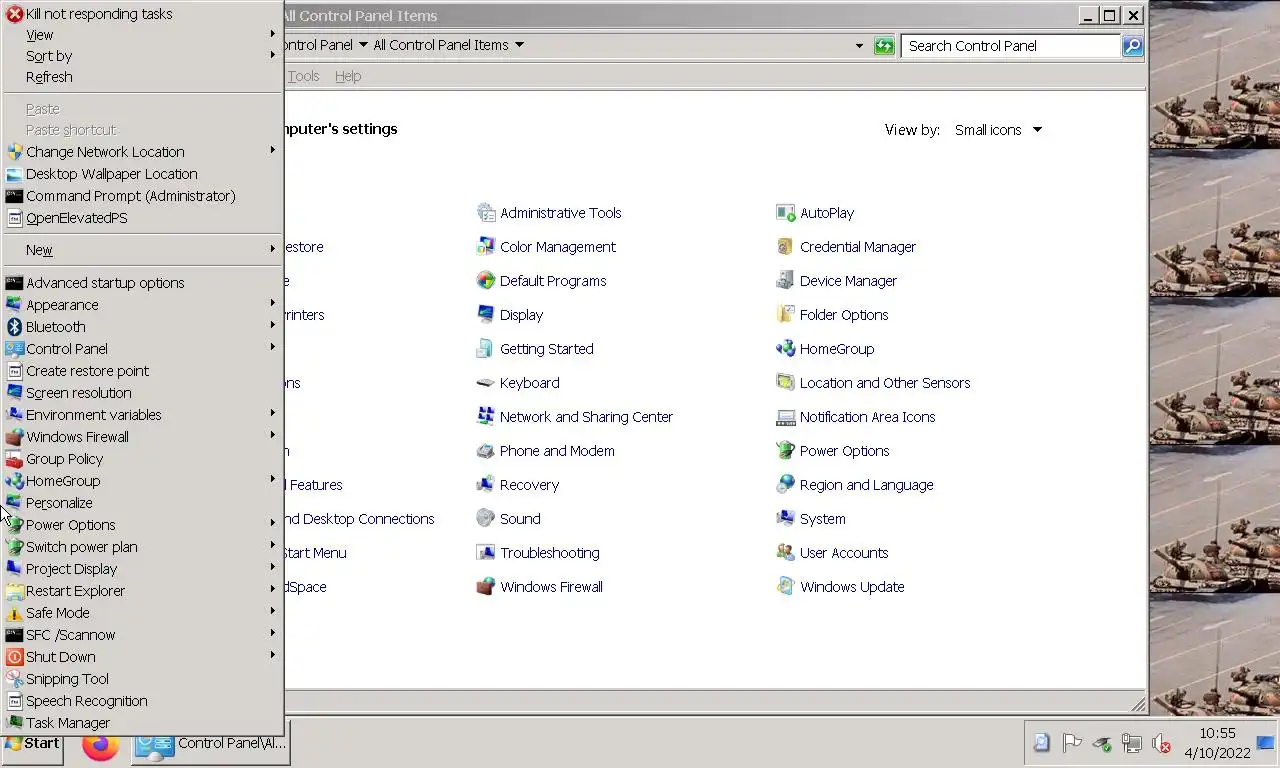Viewport: 1280px width, 768px height.
Task: Open the Color Management icon
Action: tap(486, 247)
